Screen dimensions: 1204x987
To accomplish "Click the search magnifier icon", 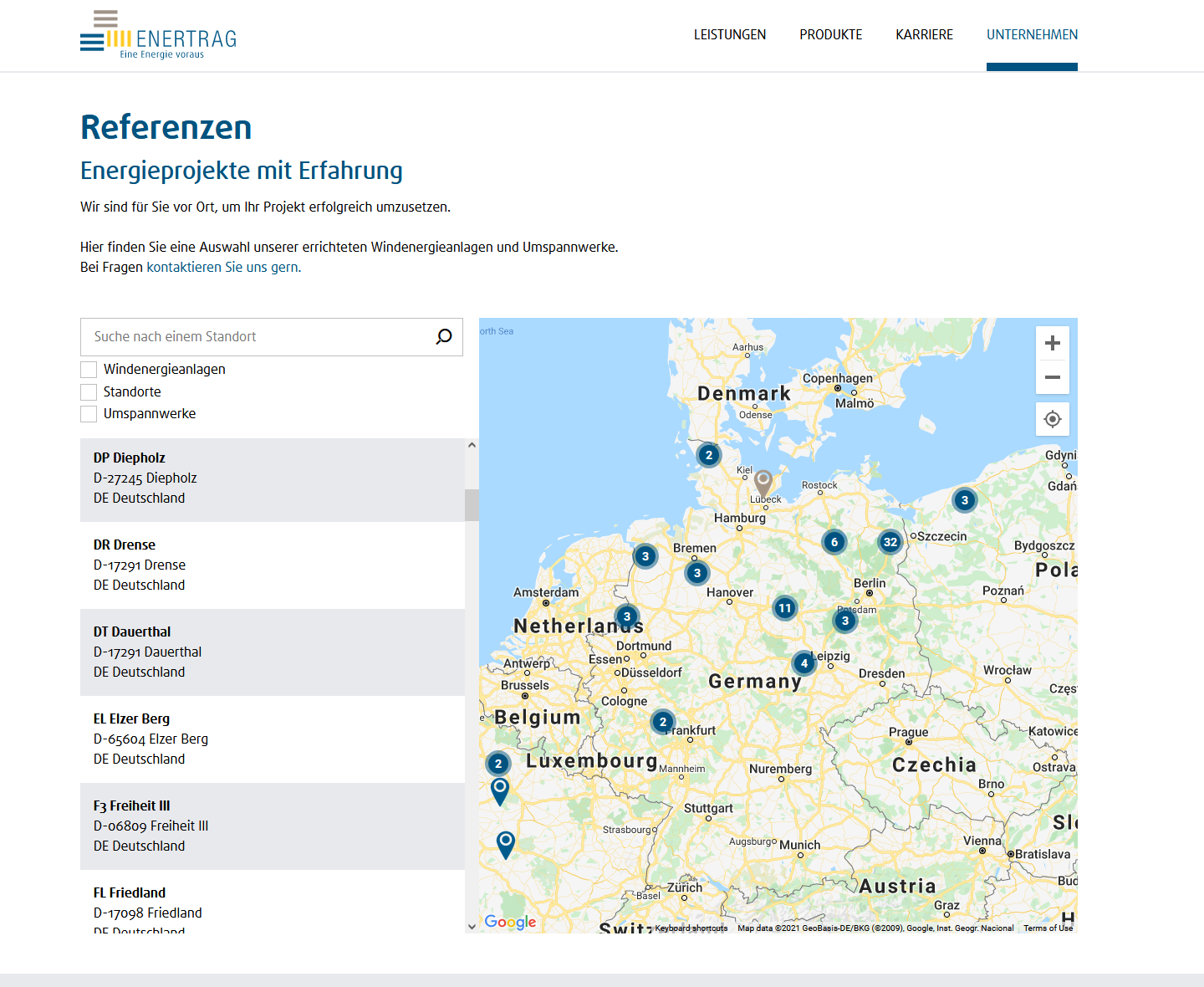I will [444, 336].
